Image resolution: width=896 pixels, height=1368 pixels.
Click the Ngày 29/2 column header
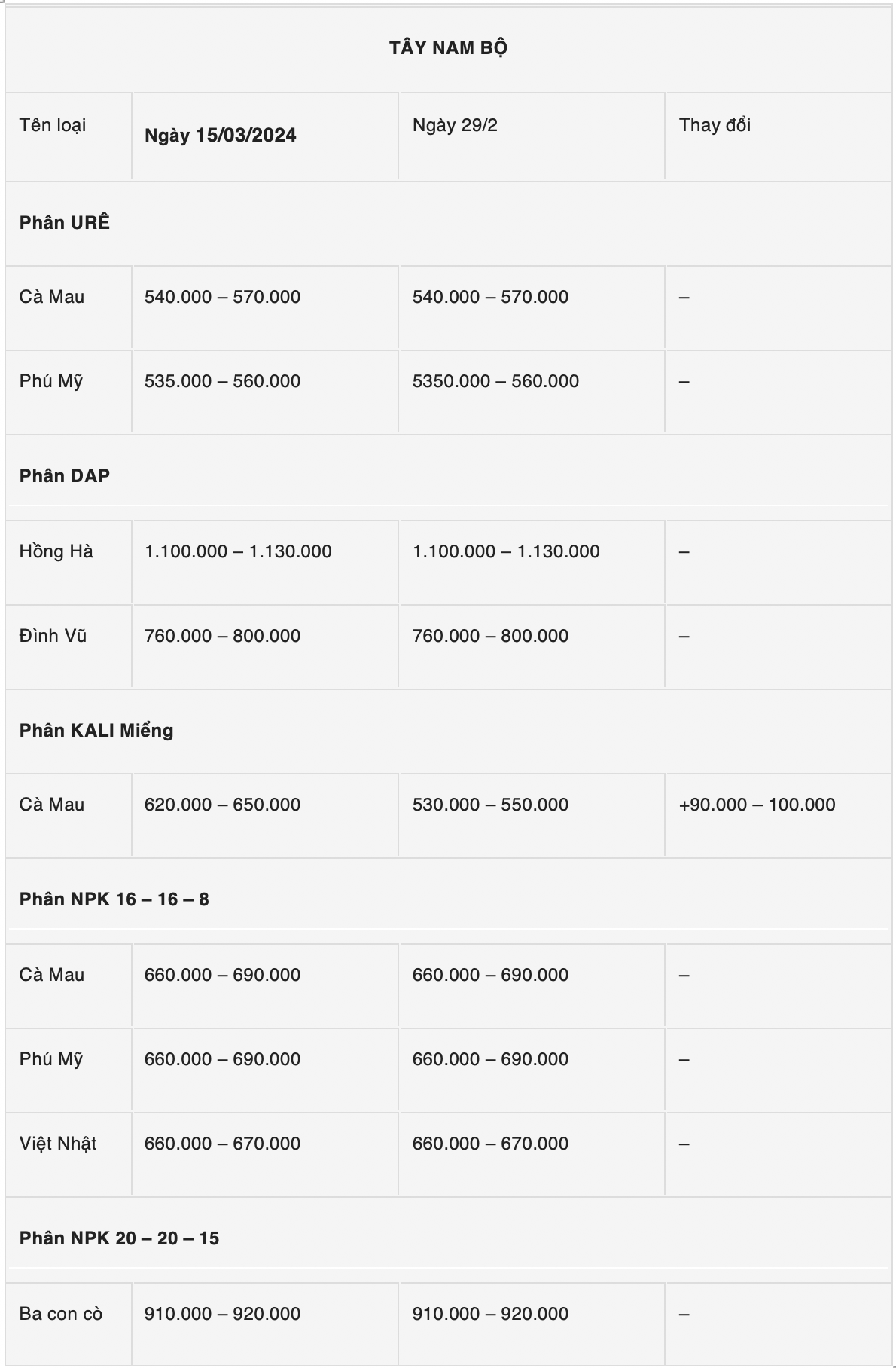(455, 125)
